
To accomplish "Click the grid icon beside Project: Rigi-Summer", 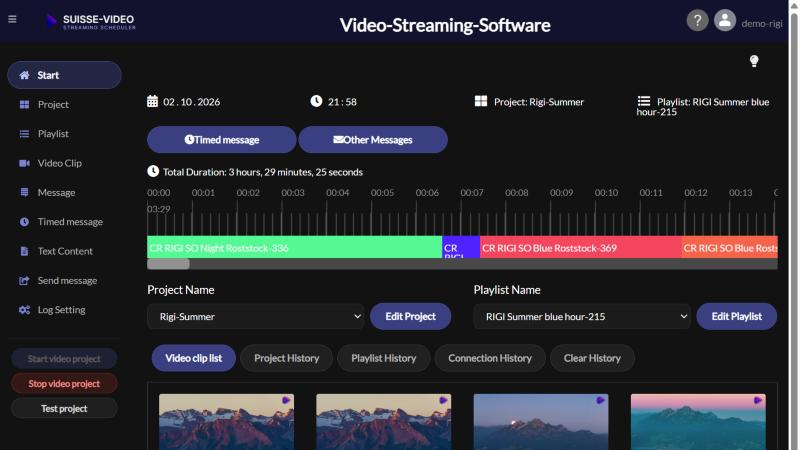I will [x=481, y=101].
